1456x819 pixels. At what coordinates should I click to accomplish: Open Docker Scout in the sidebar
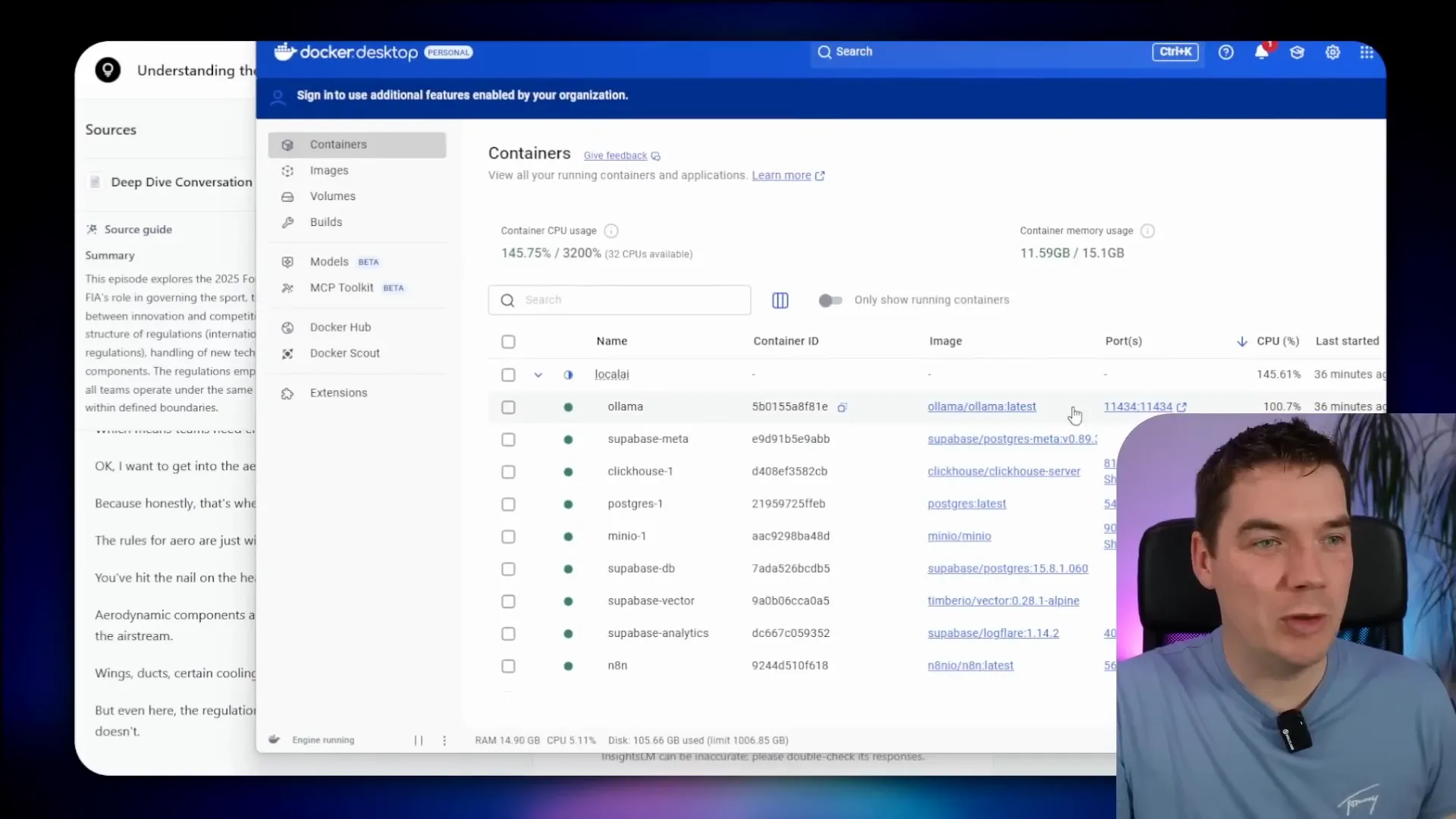coord(357,353)
